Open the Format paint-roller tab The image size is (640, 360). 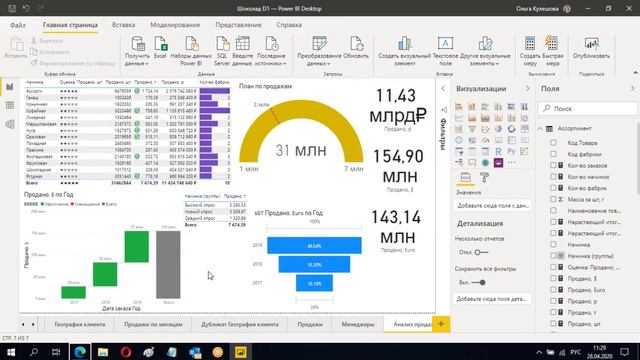click(x=484, y=177)
